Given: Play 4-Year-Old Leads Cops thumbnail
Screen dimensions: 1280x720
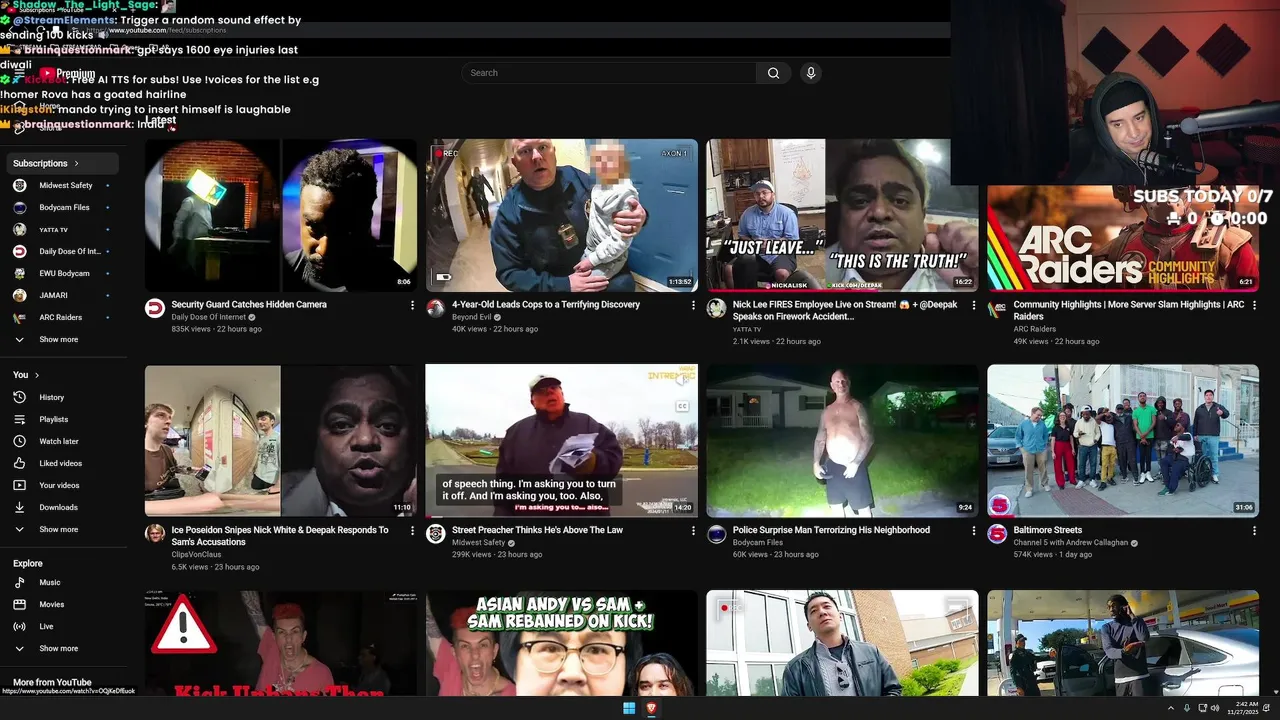Looking at the screenshot, I should point(562,215).
